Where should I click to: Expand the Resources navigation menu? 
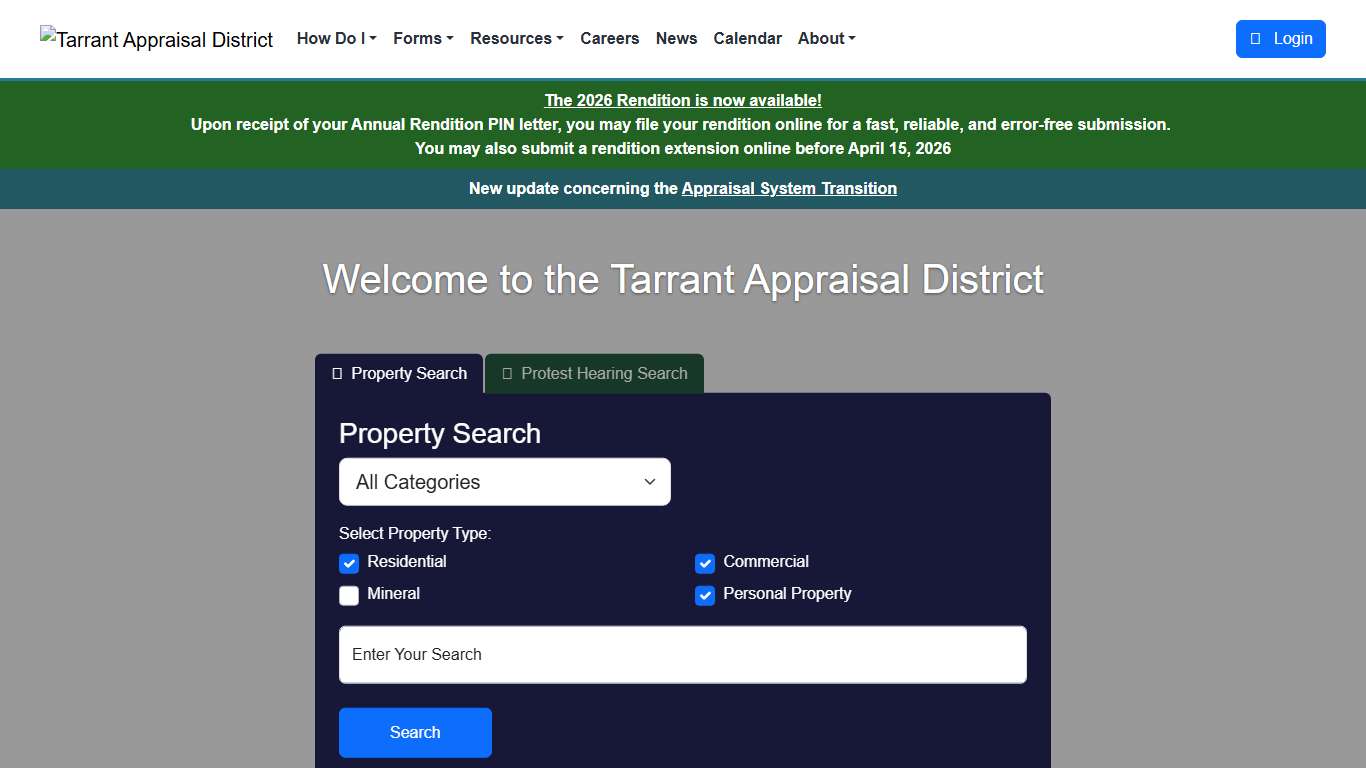(x=516, y=38)
